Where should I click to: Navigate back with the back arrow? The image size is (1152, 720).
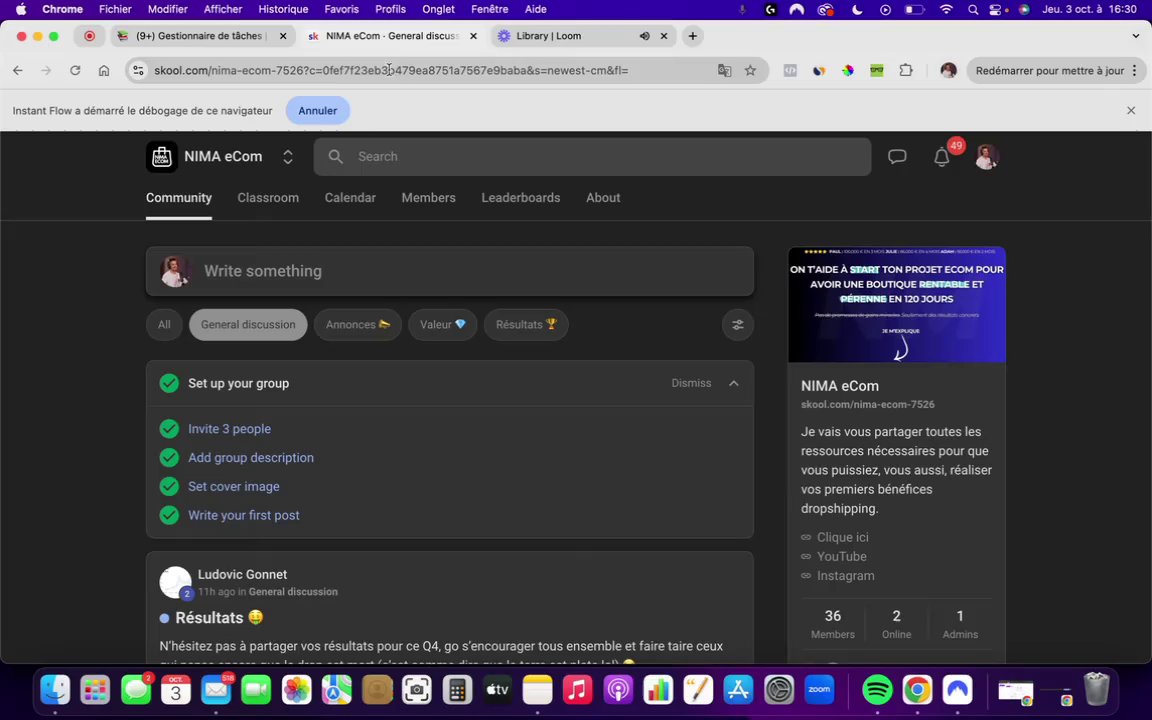18,71
